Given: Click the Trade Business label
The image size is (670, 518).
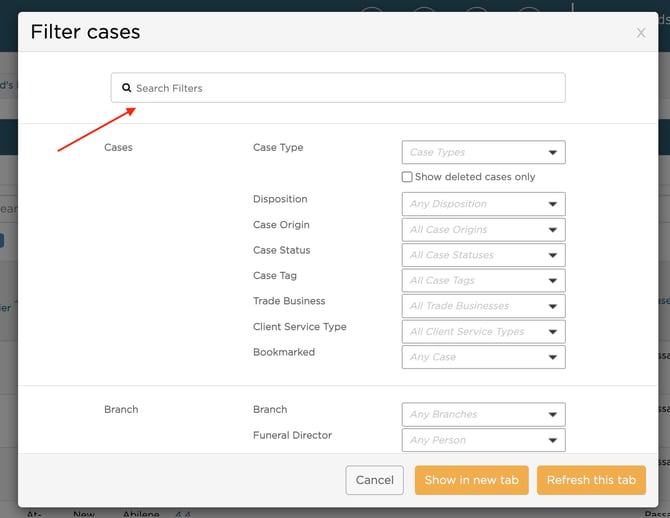Looking at the screenshot, I should tap(289, 301).
